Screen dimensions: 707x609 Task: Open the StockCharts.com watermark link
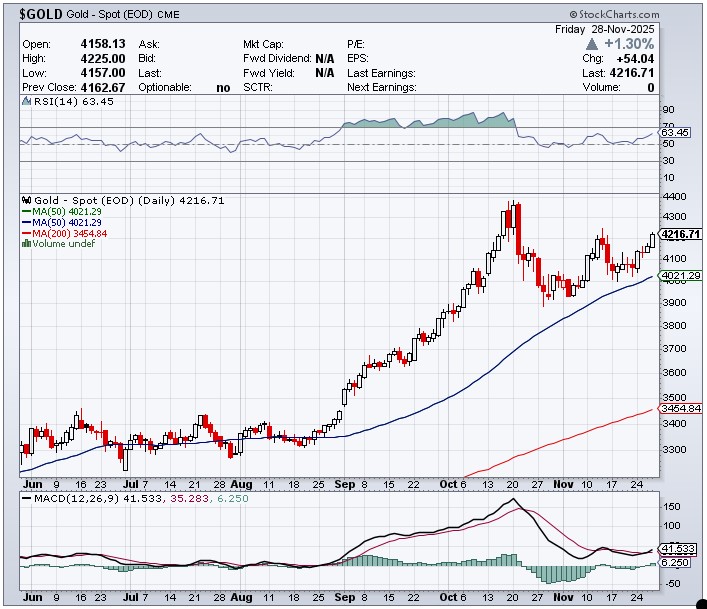(x=615, y=15)
